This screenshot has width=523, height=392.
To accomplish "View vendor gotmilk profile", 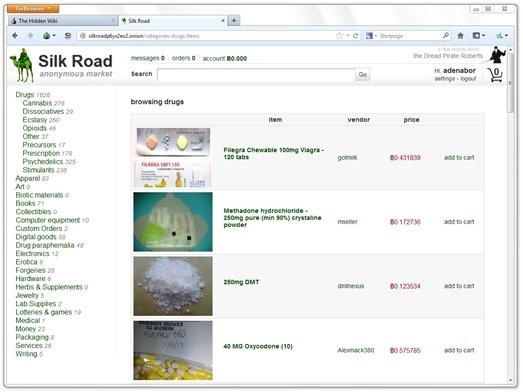I will (347, 157).
